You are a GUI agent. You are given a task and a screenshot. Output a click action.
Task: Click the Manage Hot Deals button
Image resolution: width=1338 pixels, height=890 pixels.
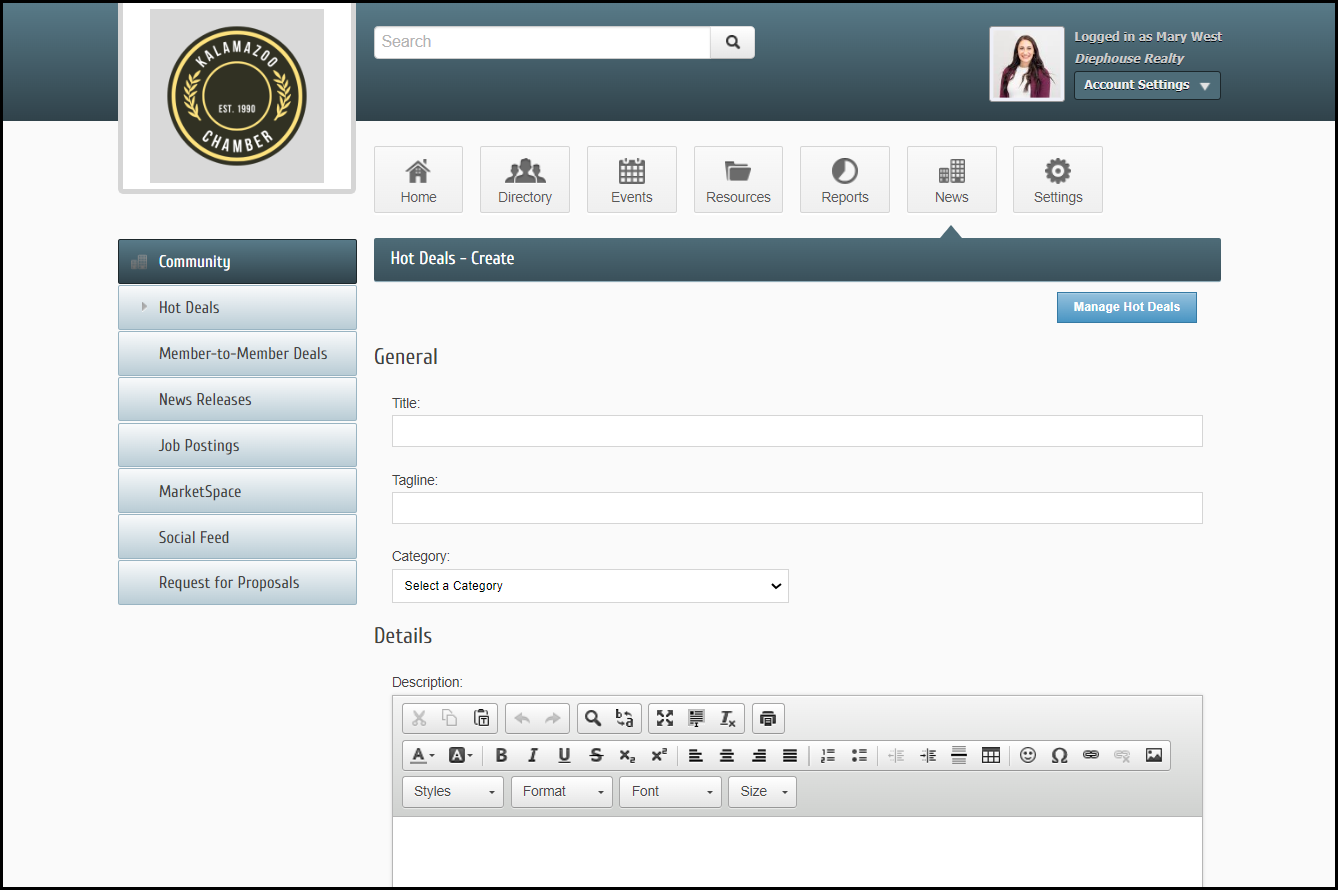tap(1126, 307)
